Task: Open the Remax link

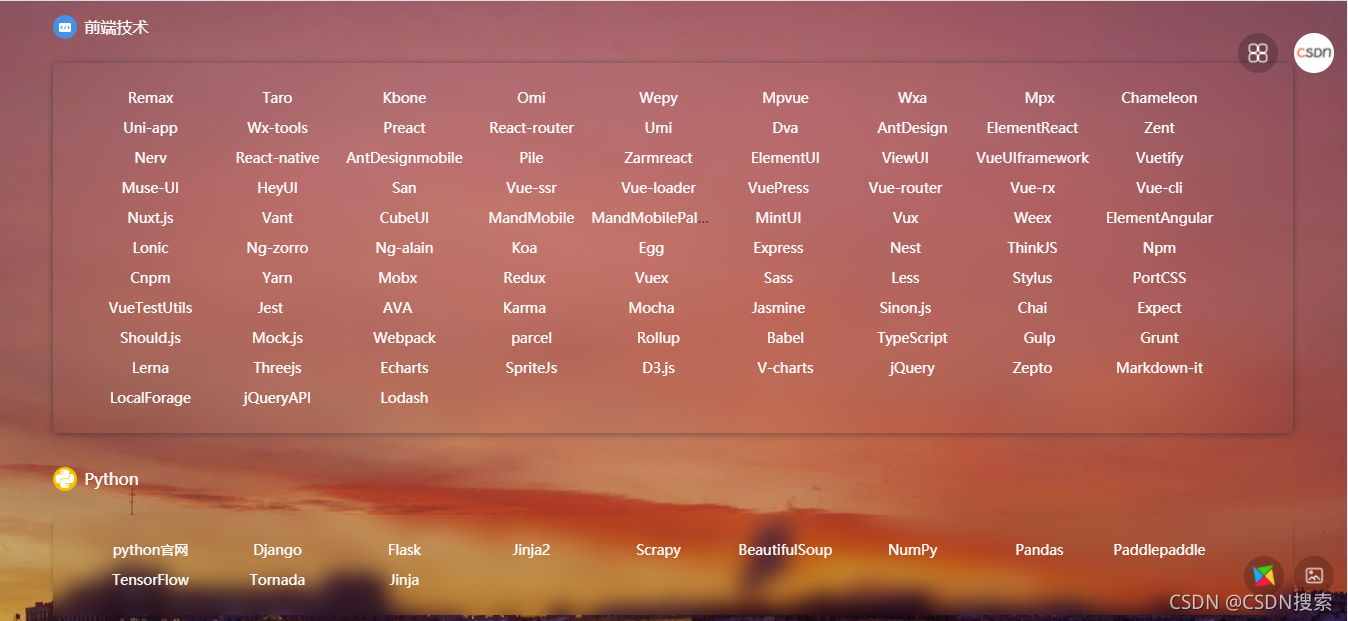Action: coord(151,98)
